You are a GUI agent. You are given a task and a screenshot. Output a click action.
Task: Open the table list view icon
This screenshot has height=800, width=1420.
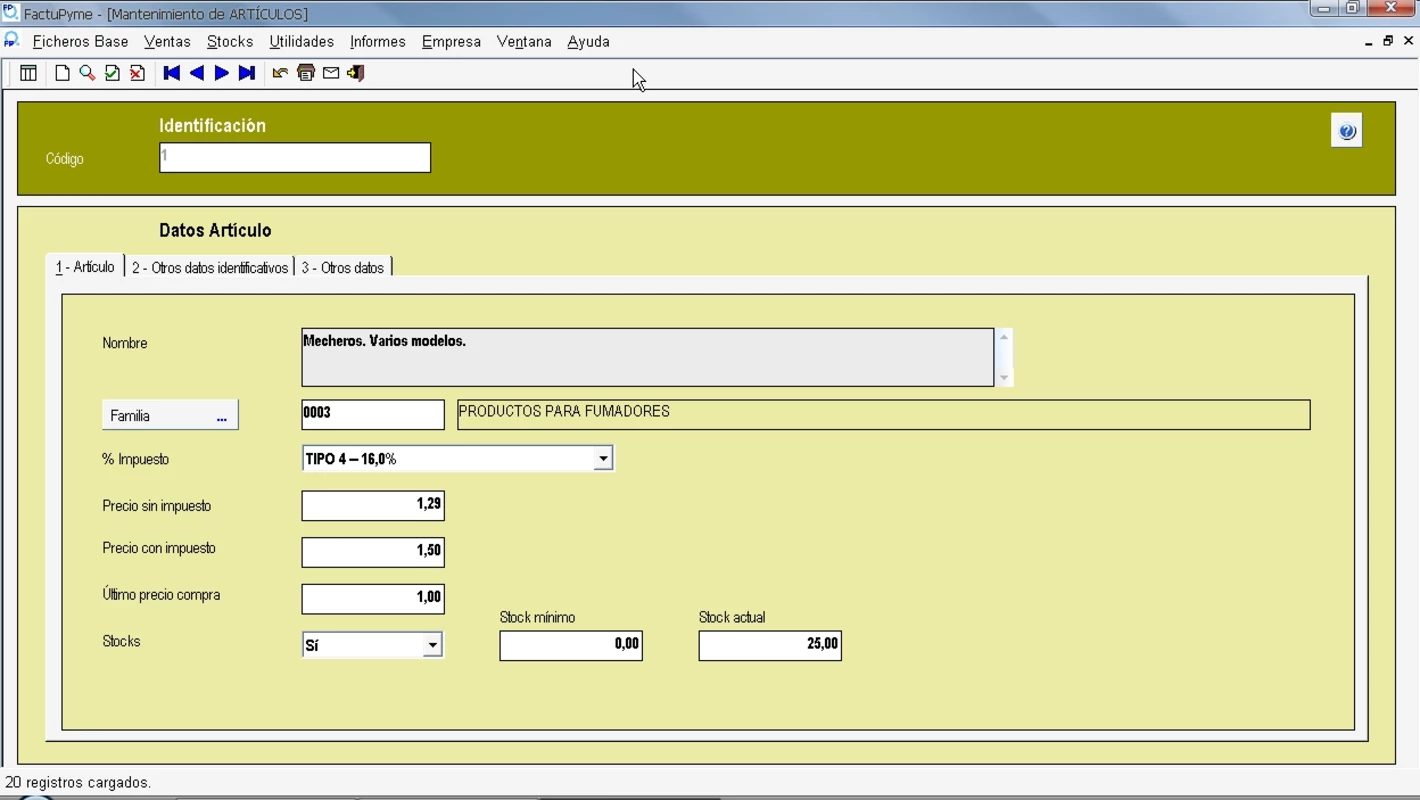point(28,73)
